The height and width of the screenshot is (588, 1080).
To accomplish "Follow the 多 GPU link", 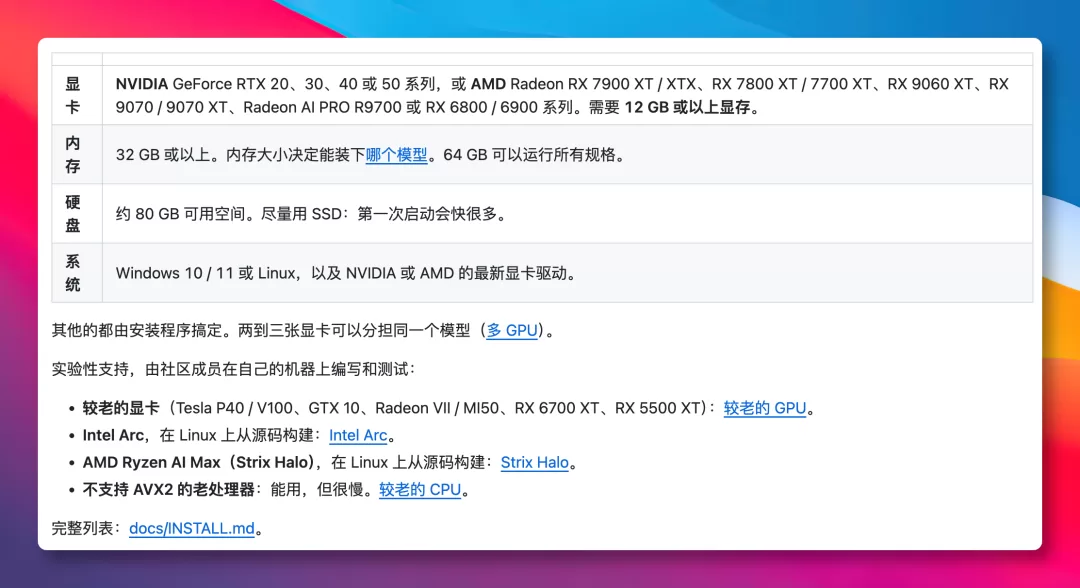I will pos(512,330).
